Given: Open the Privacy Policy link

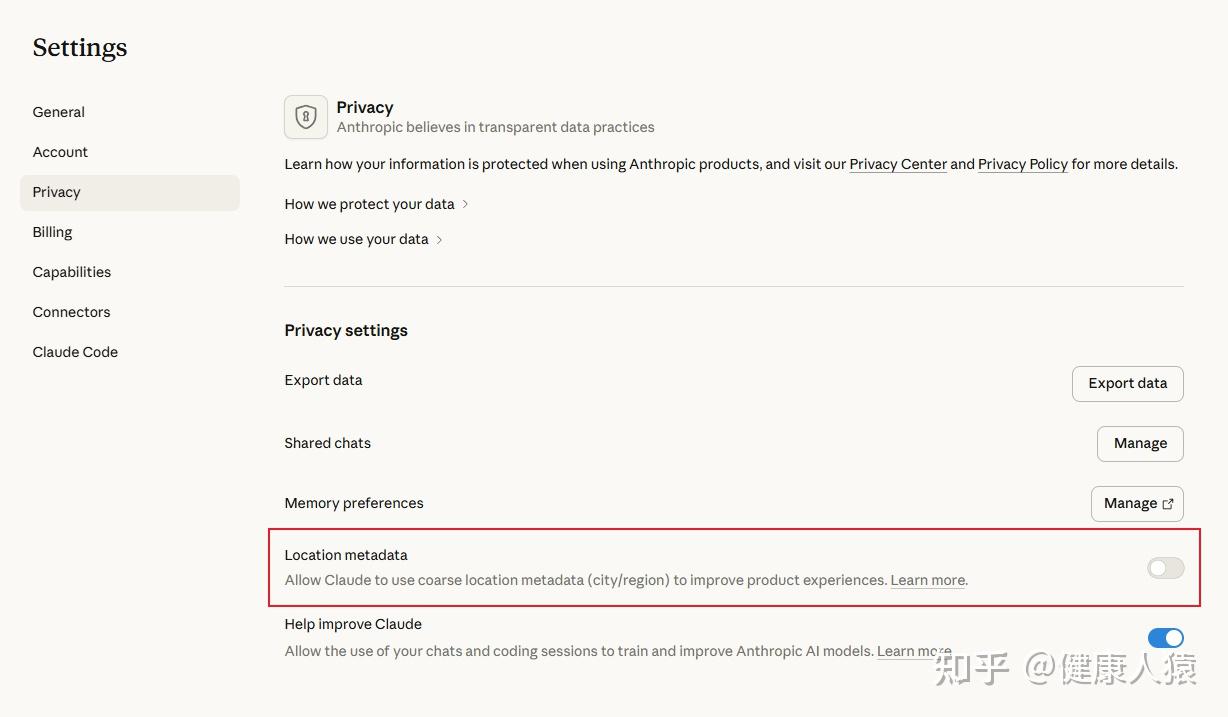Looking at the screenshot, I should (1022, 164).
